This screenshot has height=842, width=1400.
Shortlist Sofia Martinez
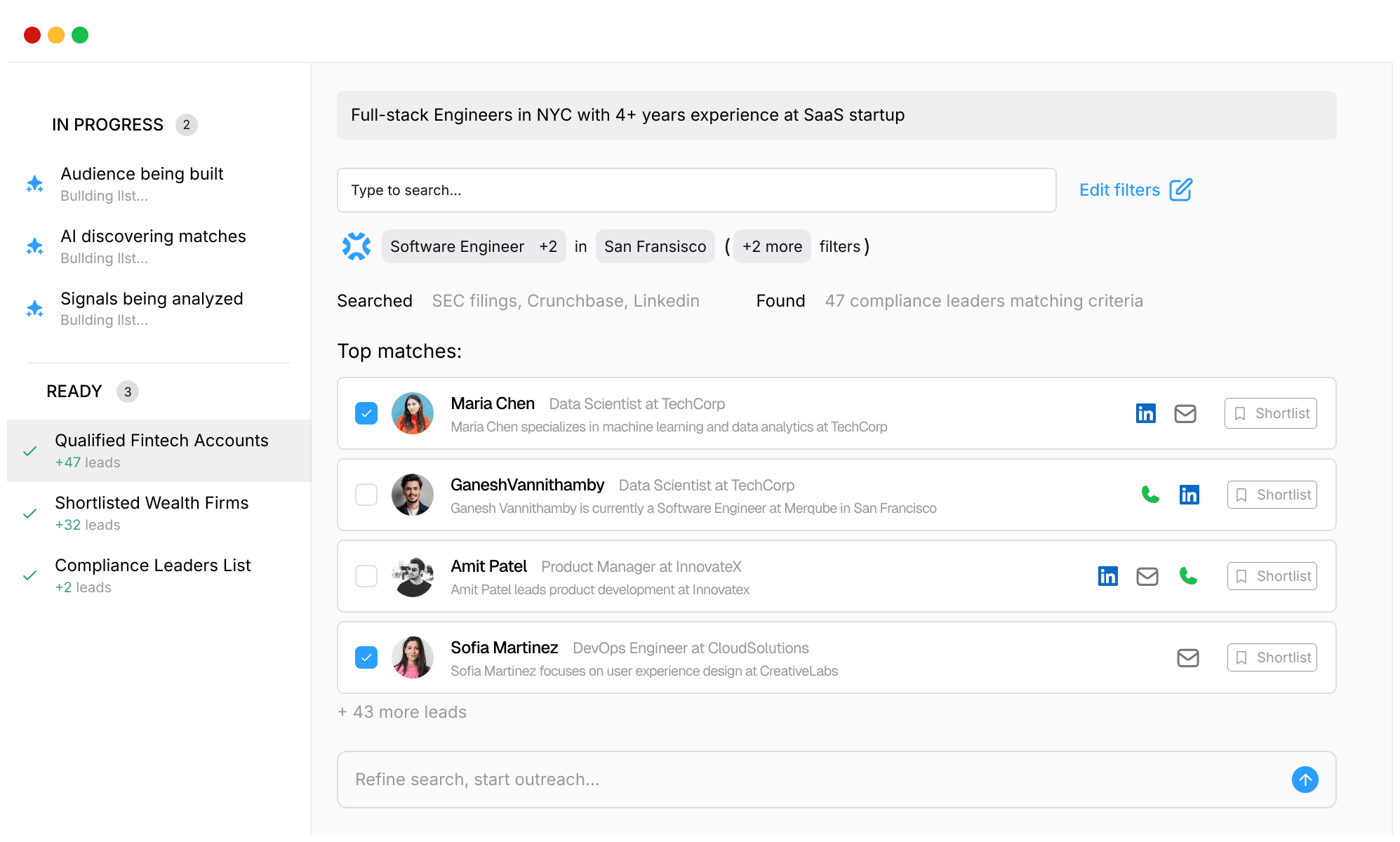[x=1271, y=657]
